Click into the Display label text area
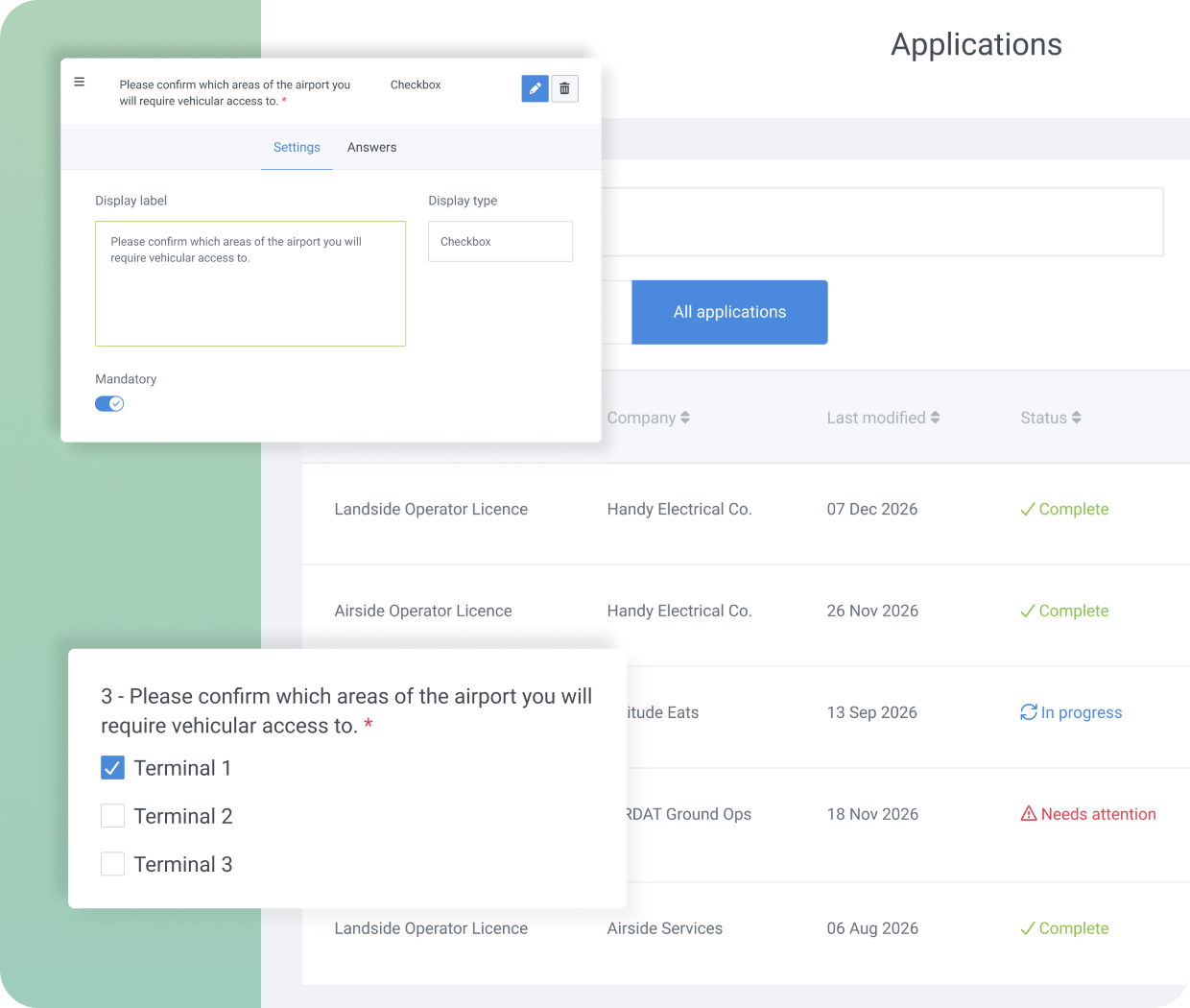1190x1008 pixels. pos(250,284)
